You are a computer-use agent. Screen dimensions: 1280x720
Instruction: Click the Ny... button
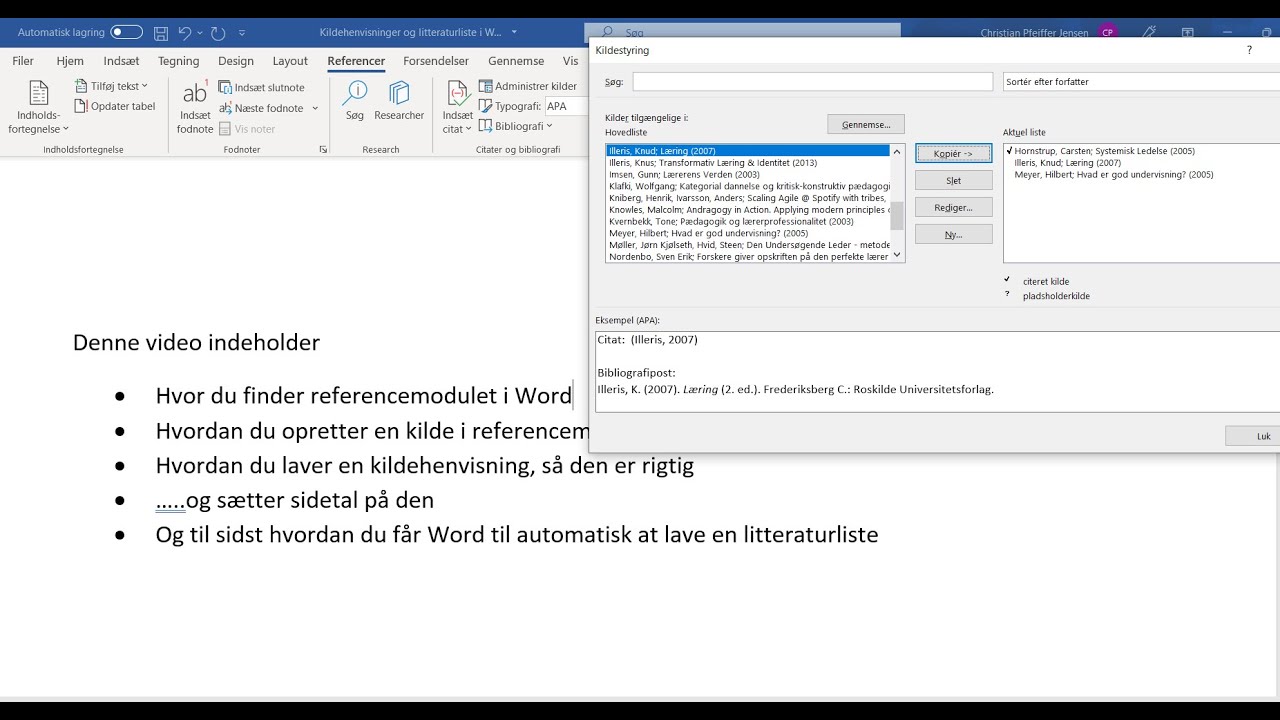click(953, 234)
